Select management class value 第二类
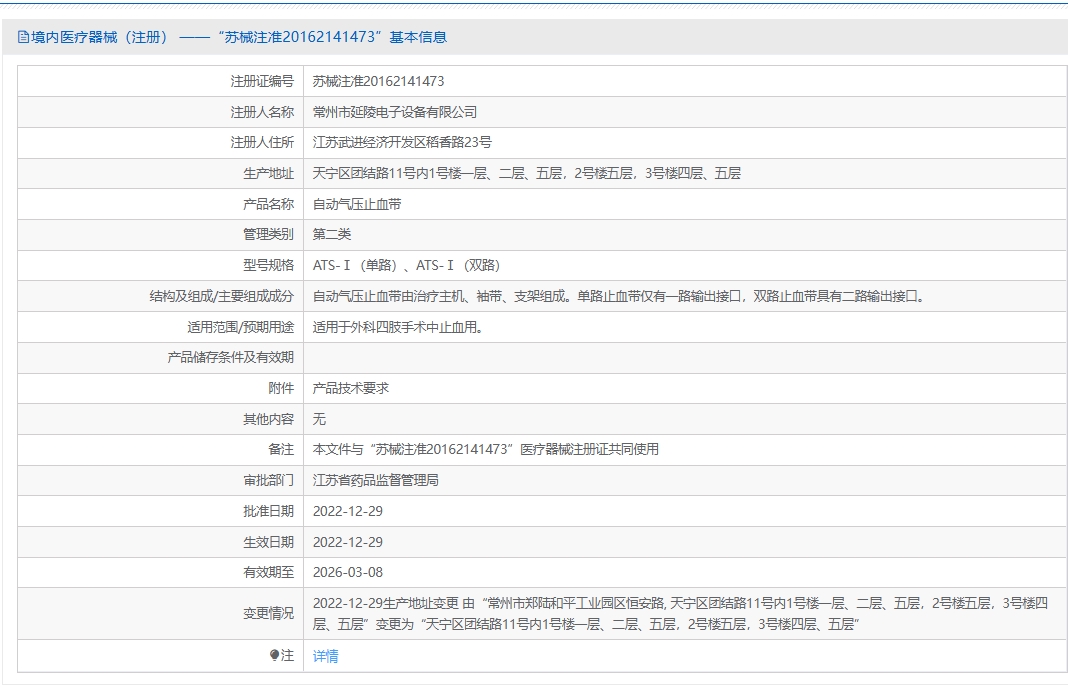Viewport: 1068px width, 692px height. (332, 234)
